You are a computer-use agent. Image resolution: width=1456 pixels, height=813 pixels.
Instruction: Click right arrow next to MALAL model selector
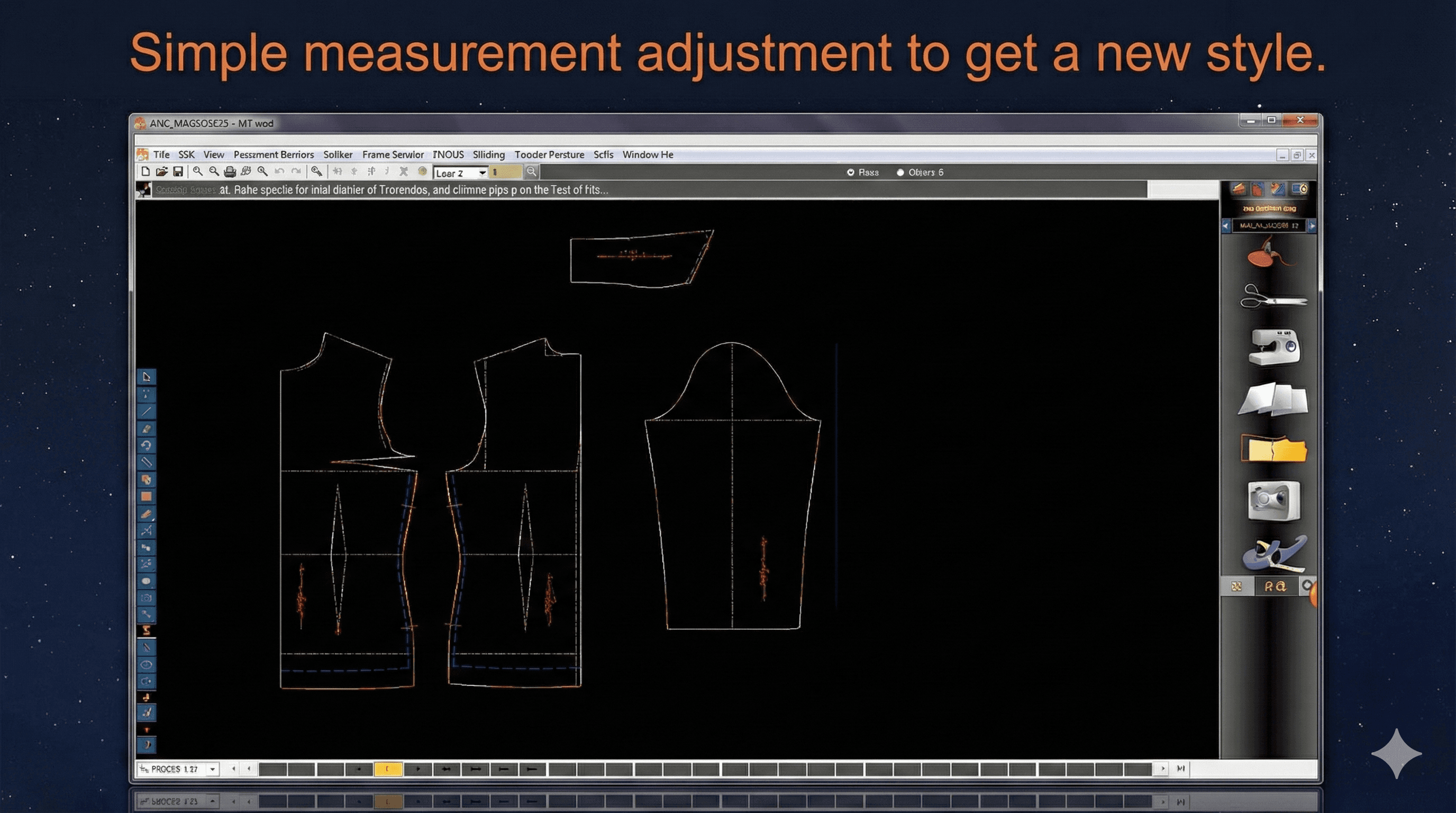tap(1312, 225)
